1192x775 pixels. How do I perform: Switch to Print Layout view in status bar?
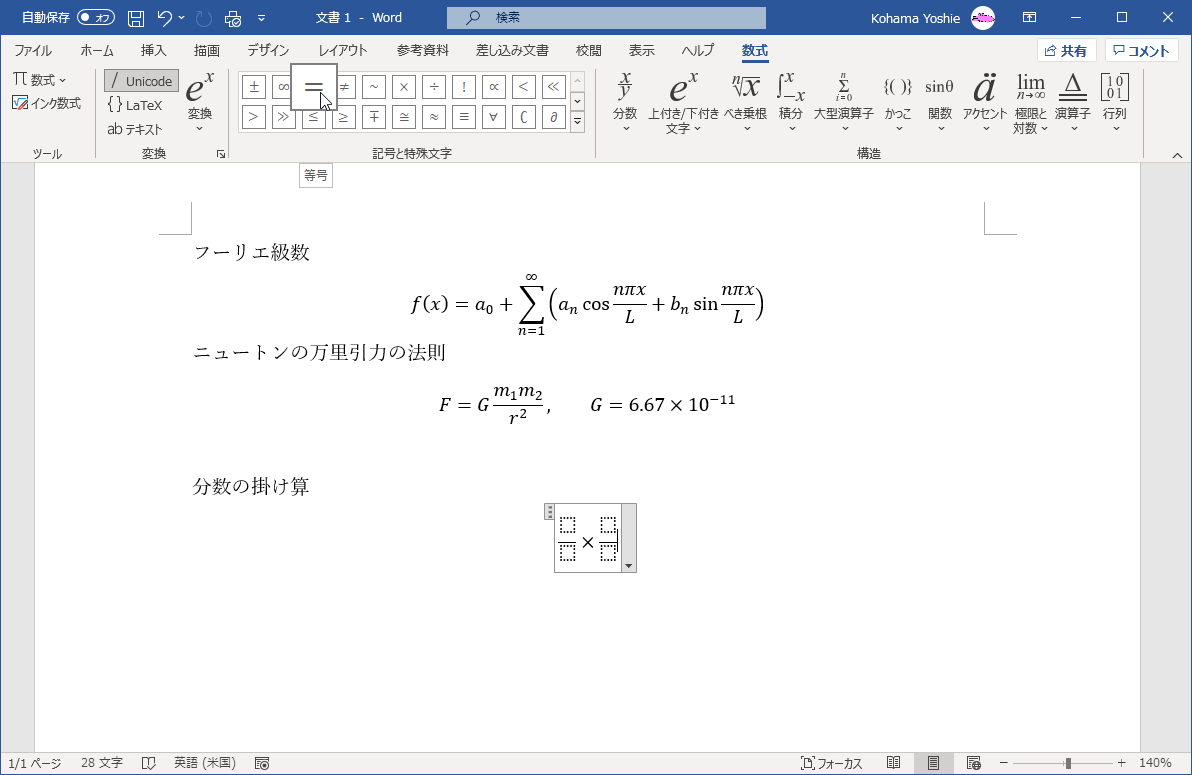(934, 763)
